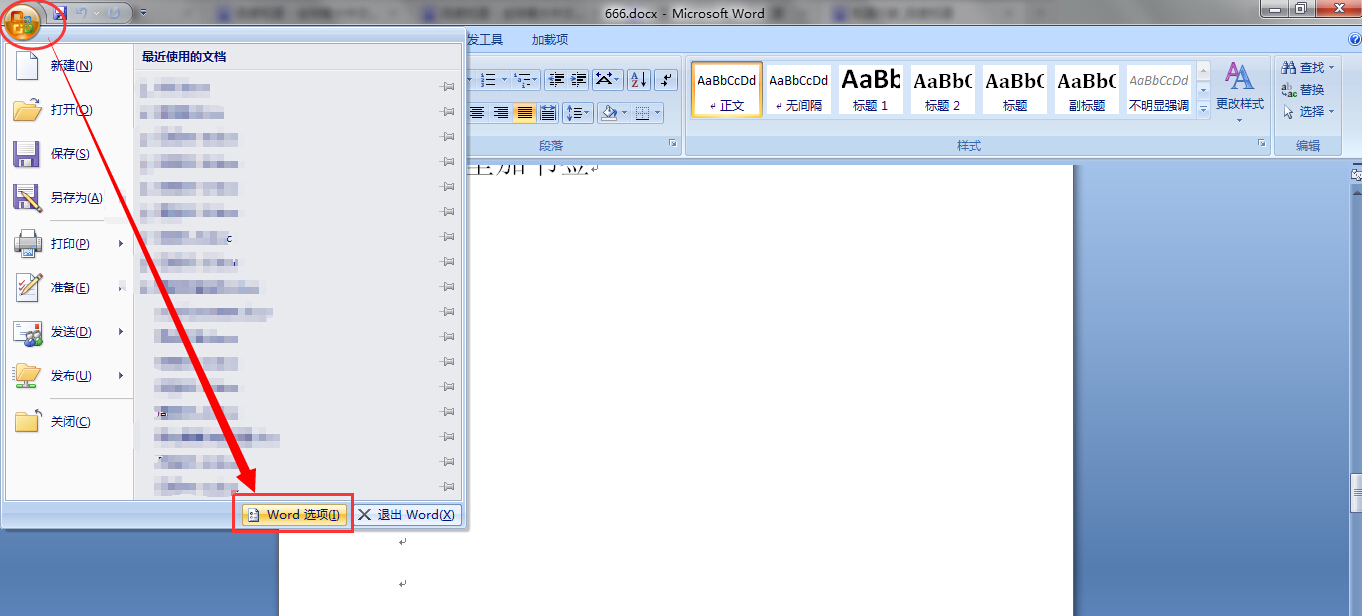Increase the paragraph indent
The width and height of the screenshot is (1362, 616).
577,80
